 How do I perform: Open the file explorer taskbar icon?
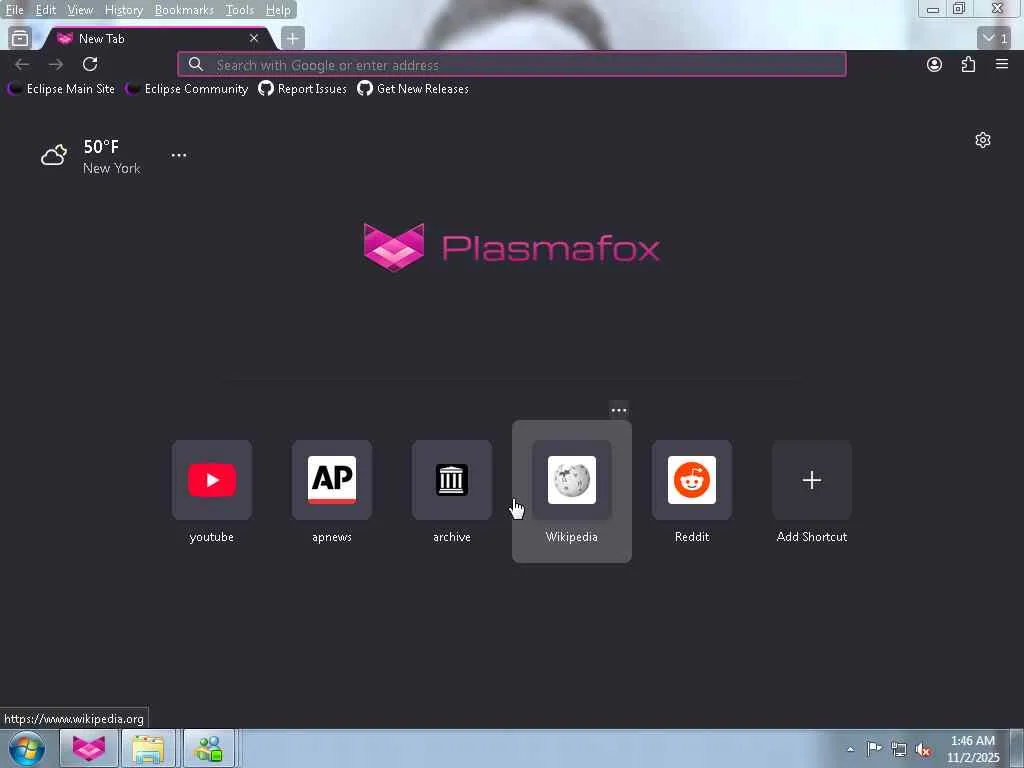pyautogui.click(x=148, y=748)
